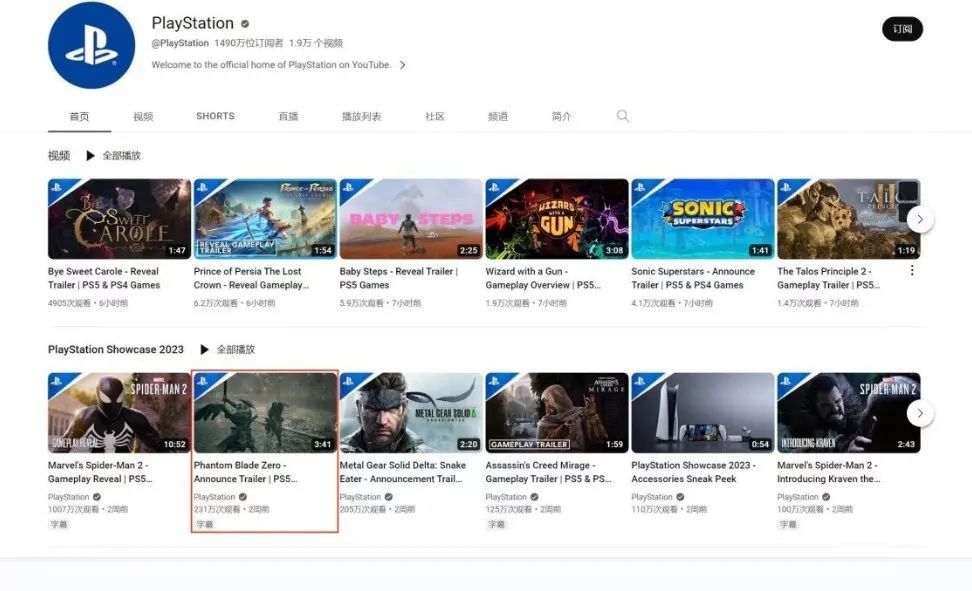The height and width of the screenshot is (591, 972).
Task: Click title Wizard with a Gun - Gameplay Overview
Action: click(x=543, y=278)
